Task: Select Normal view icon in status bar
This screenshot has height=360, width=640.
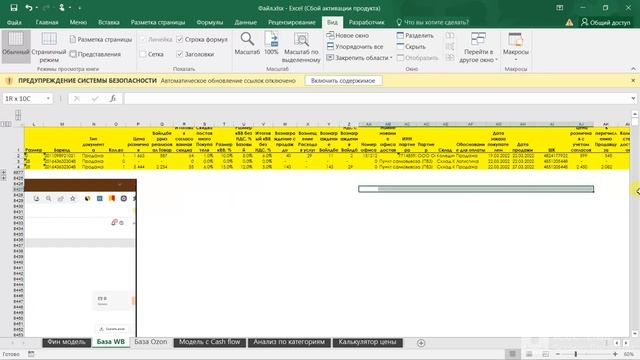Action: pyautogui.click(x=512, y=354)
